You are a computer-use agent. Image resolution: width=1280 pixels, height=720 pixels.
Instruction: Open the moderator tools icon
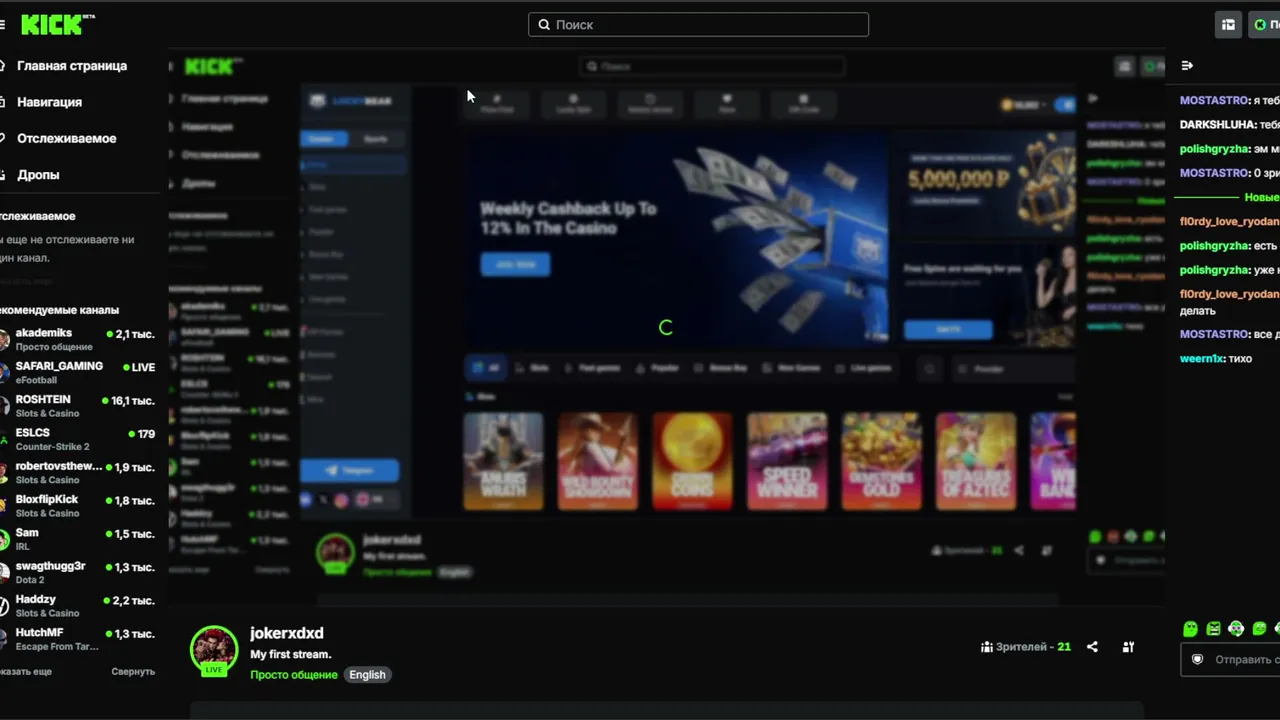click(x=1128, y=647)
